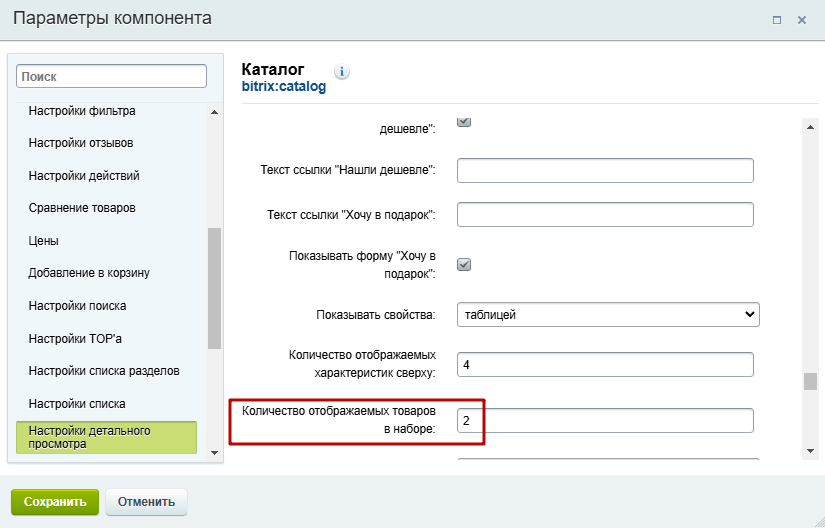Click the Отменить button
825x528 pixels.
pos(146,502)
